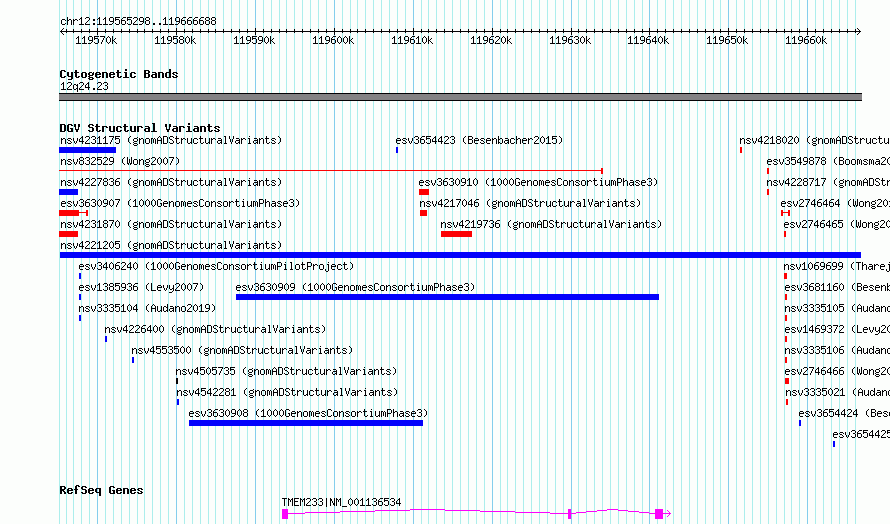Click esv1385936 Levy2007 label
This screenshot has height=524, width=890.
(141, 287)
